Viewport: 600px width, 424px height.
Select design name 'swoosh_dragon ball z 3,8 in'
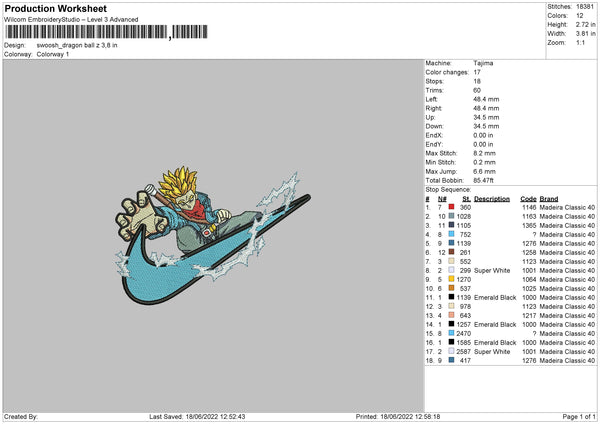(x=77, y=45)
